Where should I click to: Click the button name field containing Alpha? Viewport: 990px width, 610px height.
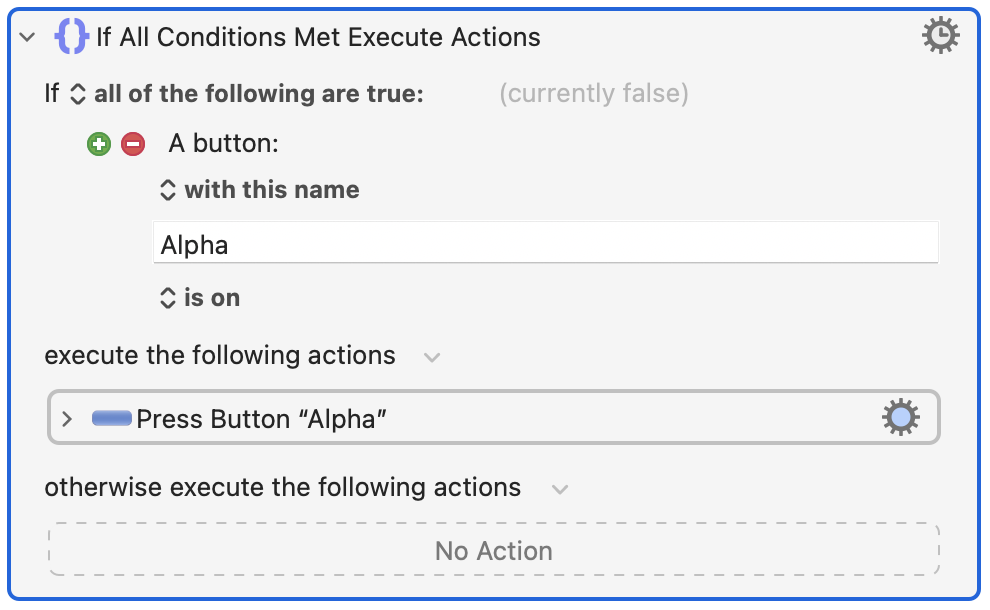(x=545, y=244)
